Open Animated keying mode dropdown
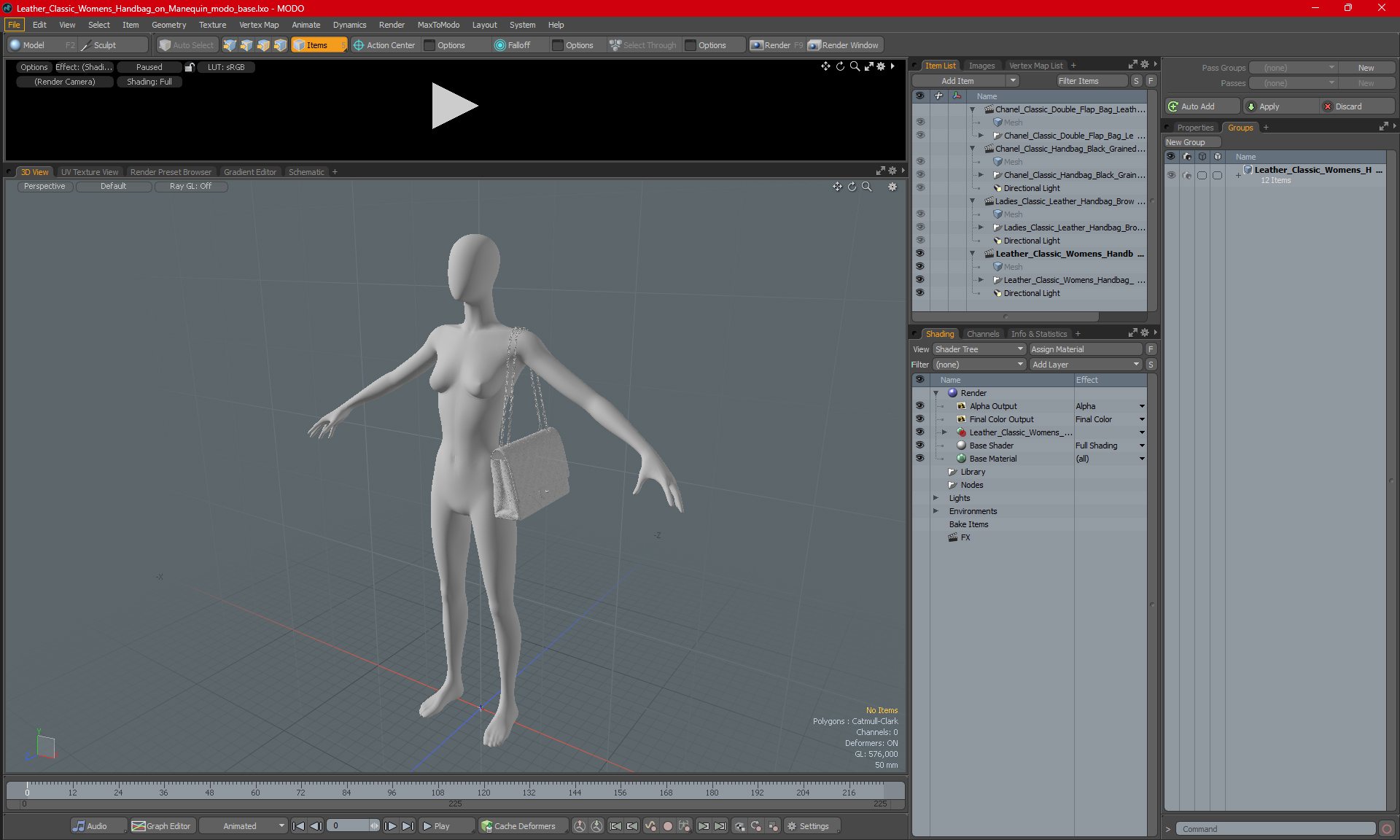Screen dimensions: 1400x840 (244, 826)
